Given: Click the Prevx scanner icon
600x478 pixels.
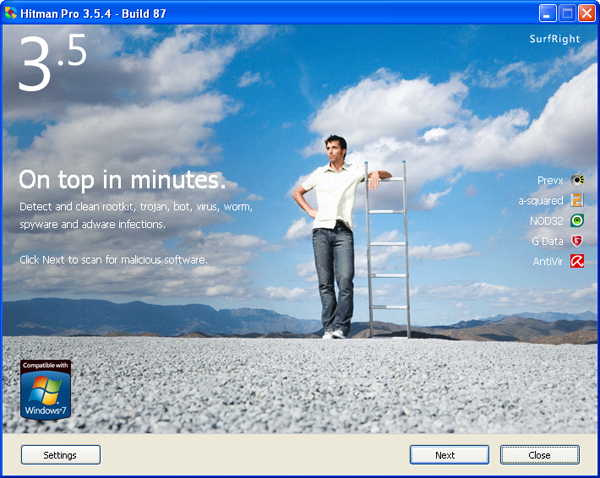Looking at the screenshot, I should [577, 180].
